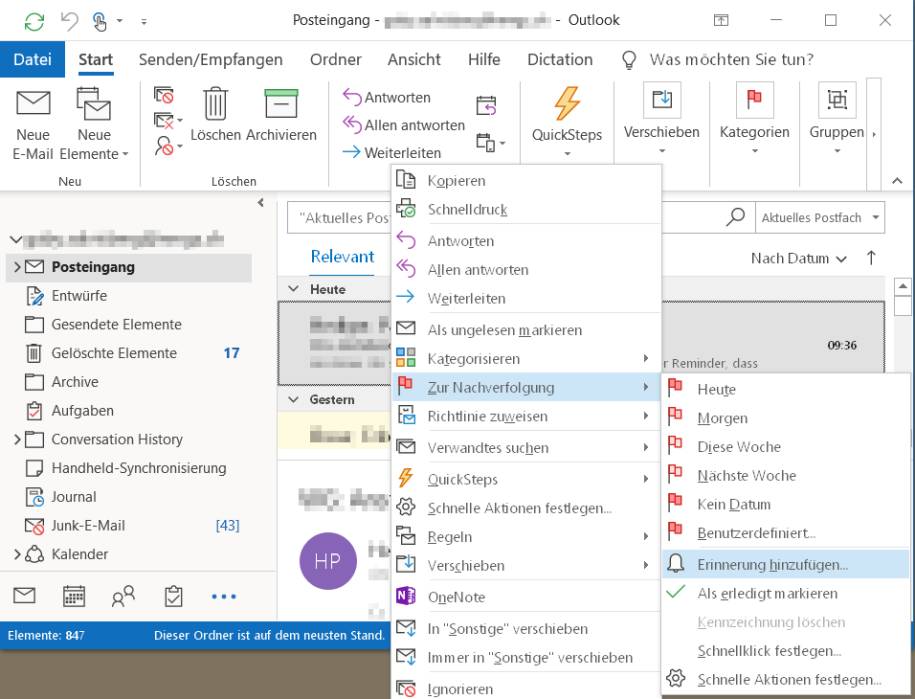The height and width of the screenshot is (699, 915).
Task: Click Ignore conversation icon in Löschen group
Action: tap(163, 95)
